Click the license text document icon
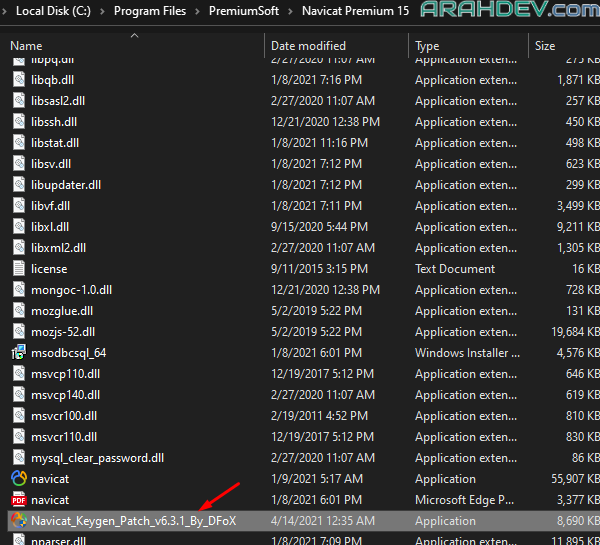 [x=19, y=268]
